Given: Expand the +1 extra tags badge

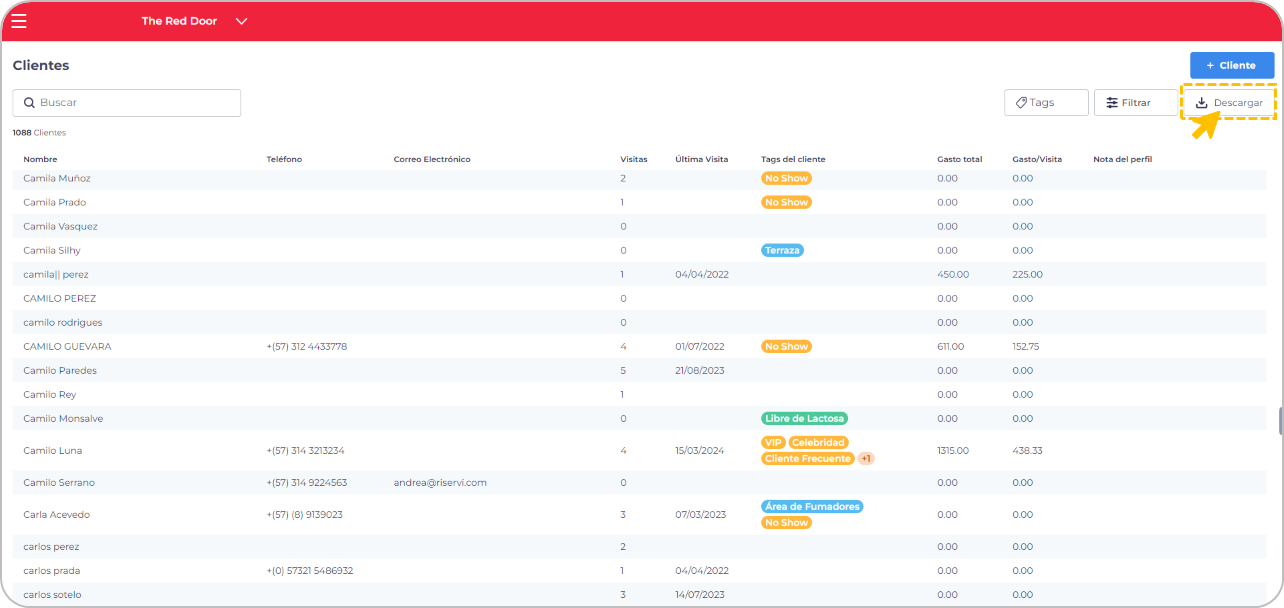Looking at the screenshot, I should pyautogui.click(x=867, y=458).
